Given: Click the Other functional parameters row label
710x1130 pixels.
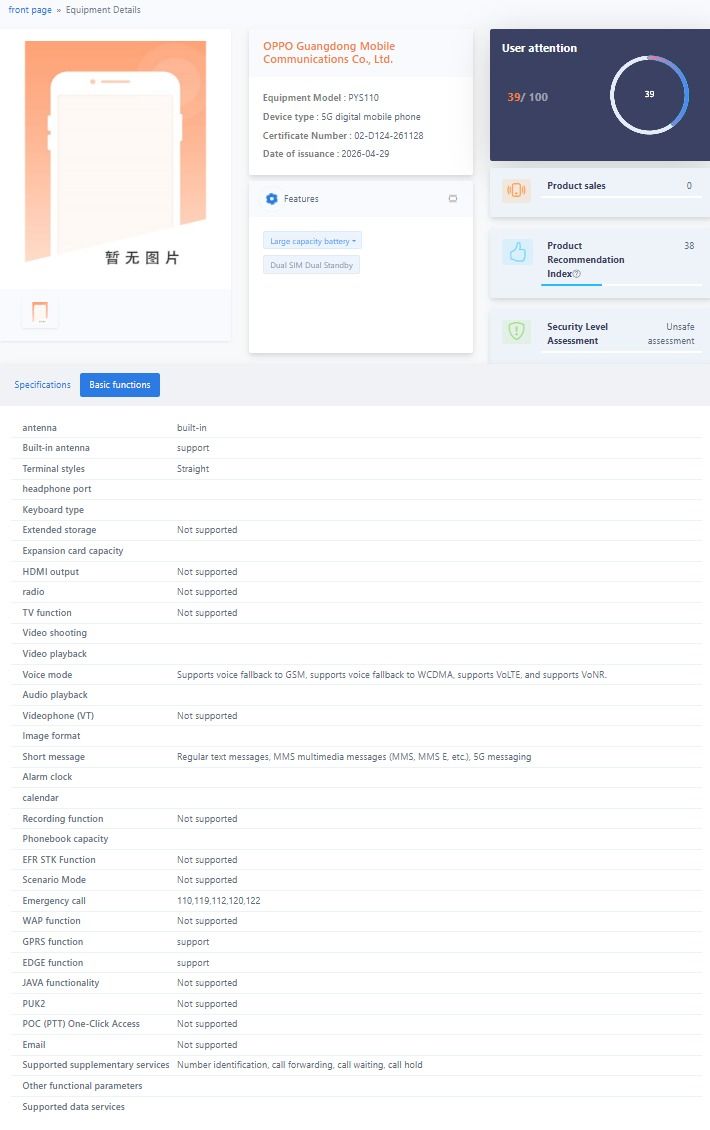Looking at the screenshot, I should [82, 1087].
